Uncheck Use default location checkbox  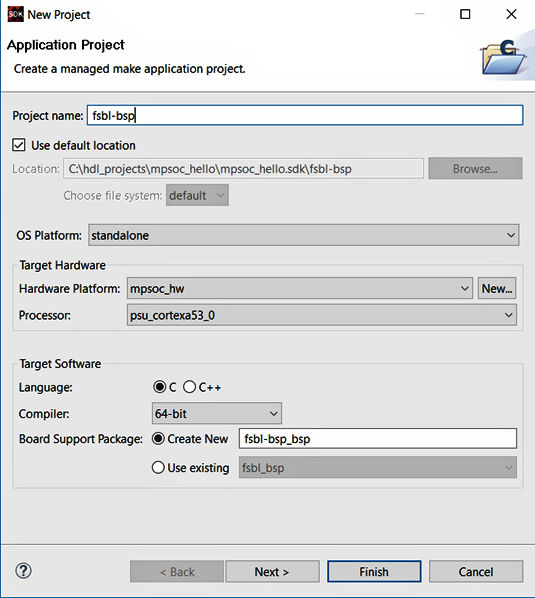pos(19,145)
